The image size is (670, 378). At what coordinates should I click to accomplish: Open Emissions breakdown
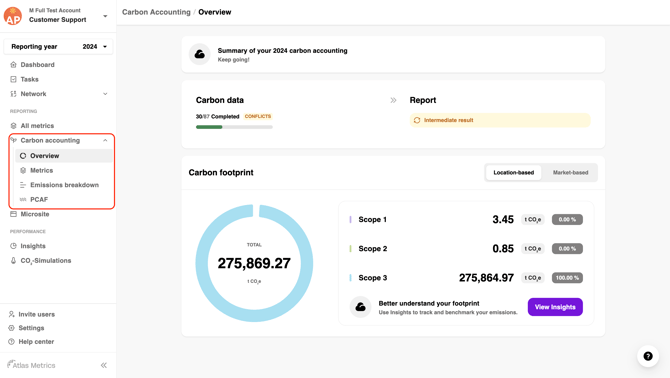coord(64,185)
